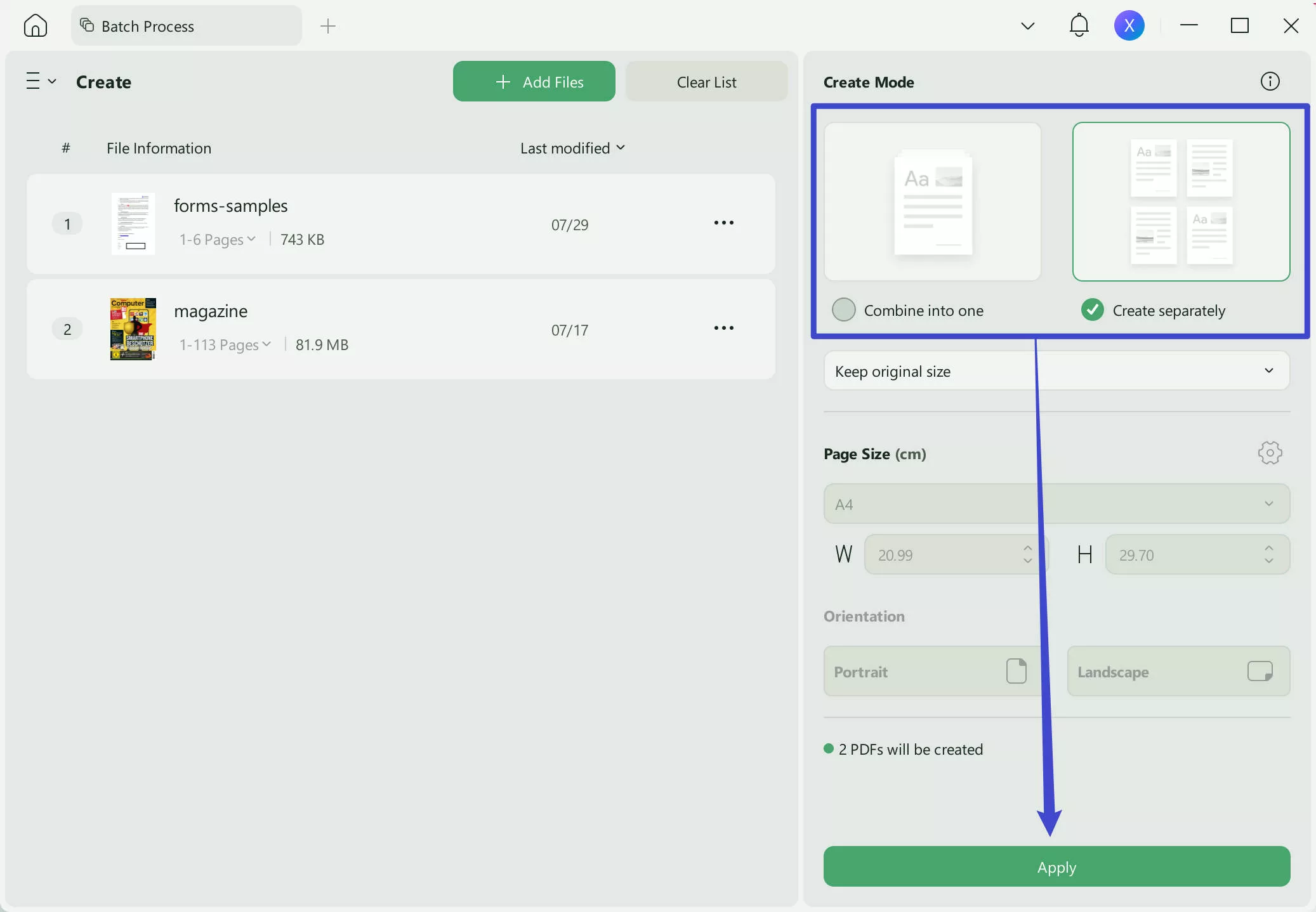Click the Home icon

pyautogui.click(x=35, y=25)
